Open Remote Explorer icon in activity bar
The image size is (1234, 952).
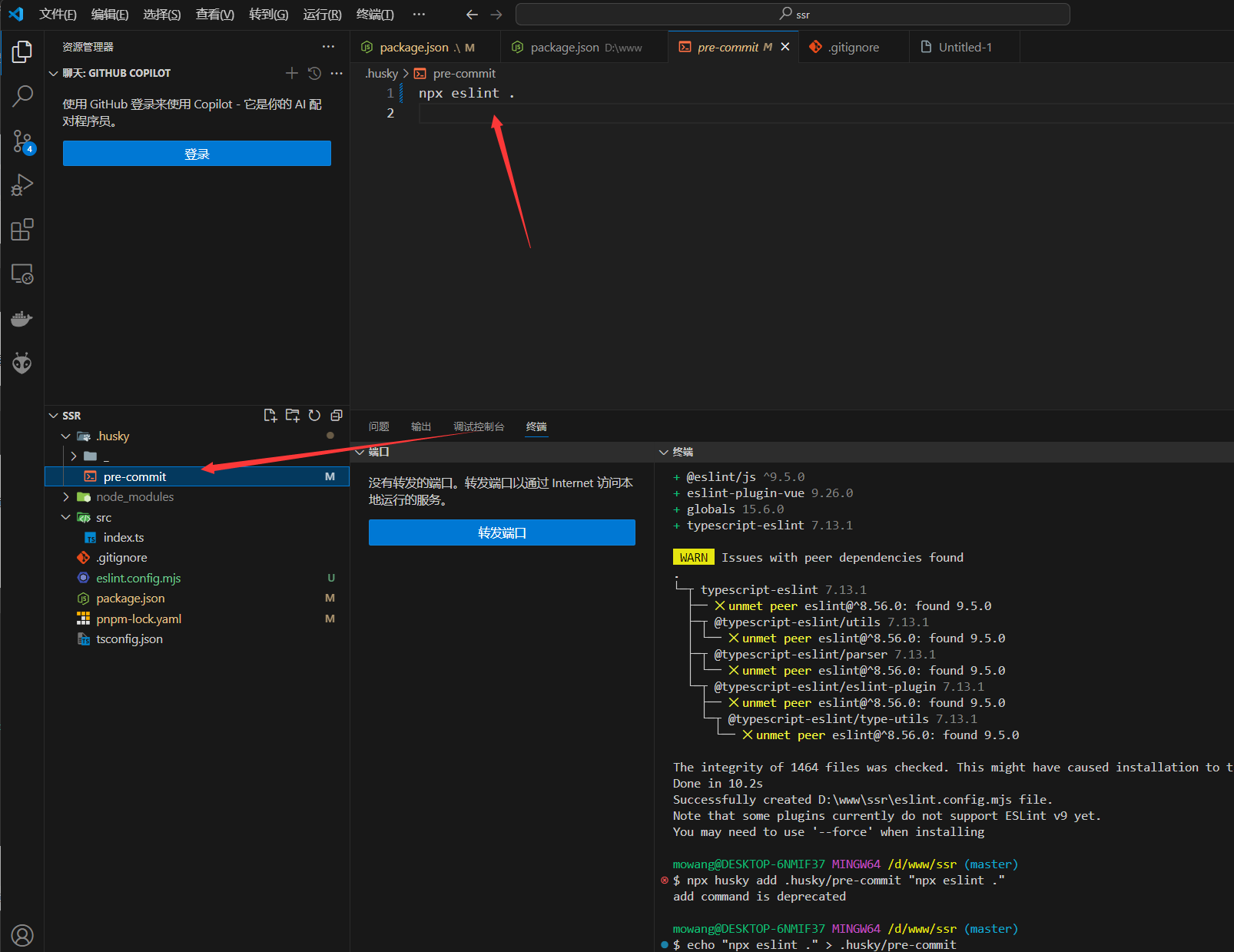click(22, 274)
